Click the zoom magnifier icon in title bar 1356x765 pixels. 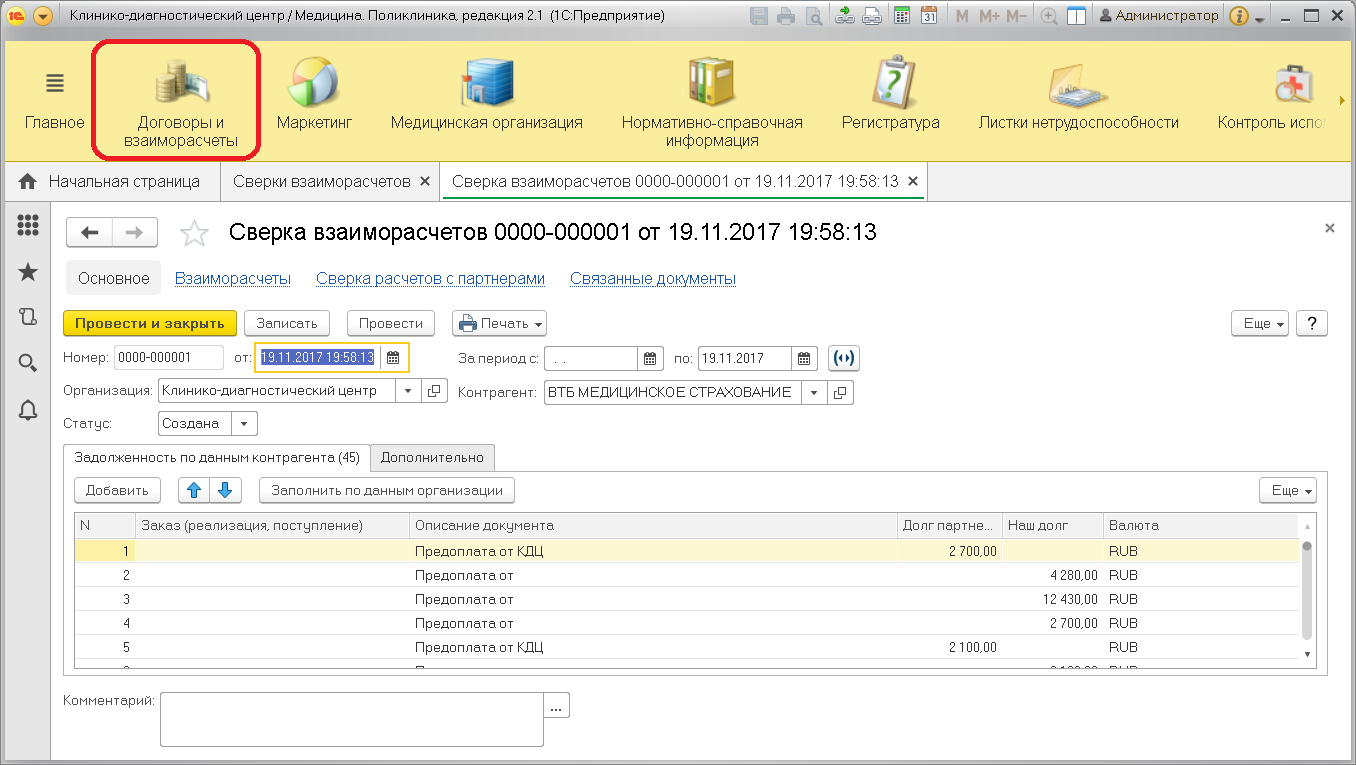[x=1049, y=16]
